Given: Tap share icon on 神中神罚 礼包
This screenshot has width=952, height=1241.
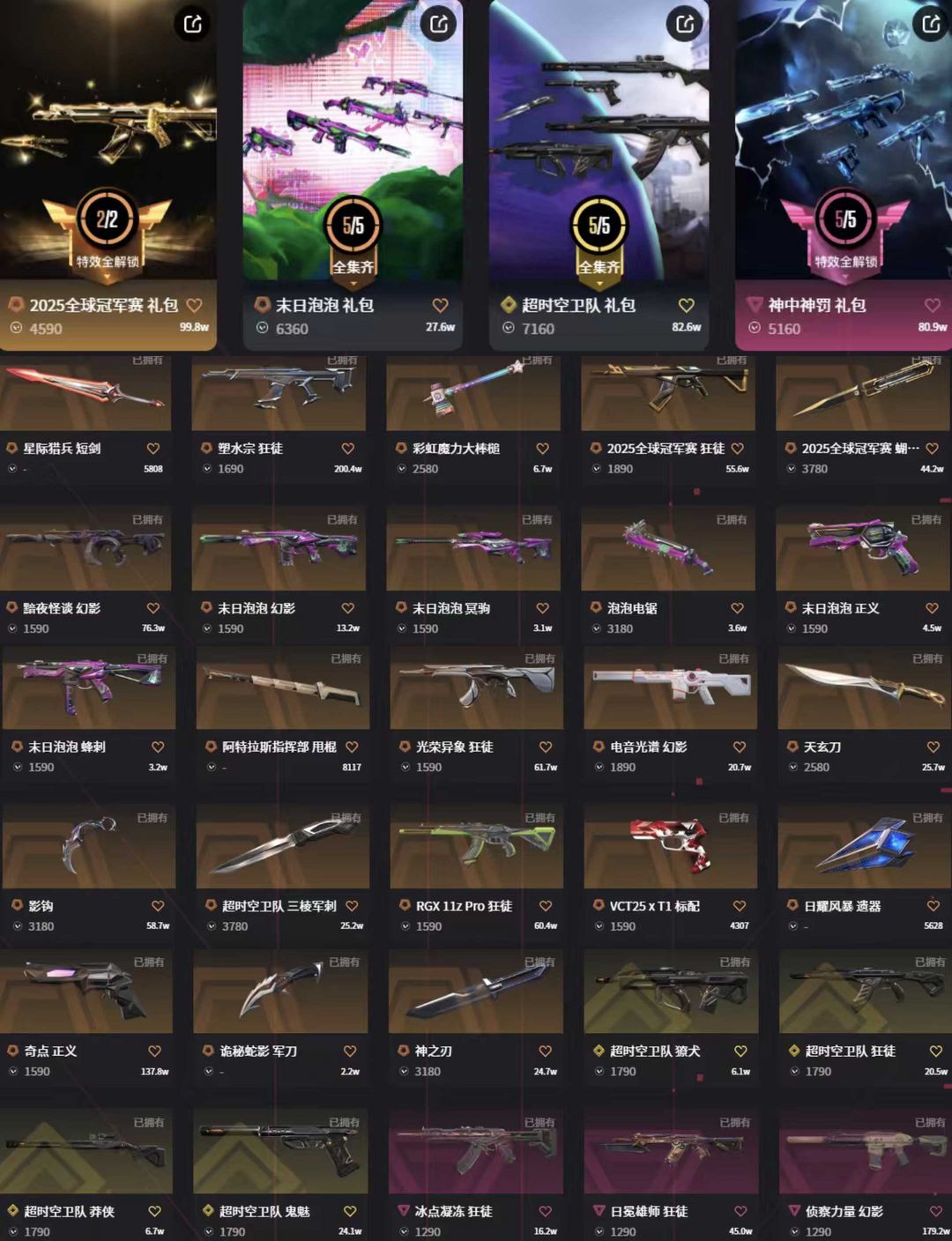Looking at the screenshot, I should (930, 24).
